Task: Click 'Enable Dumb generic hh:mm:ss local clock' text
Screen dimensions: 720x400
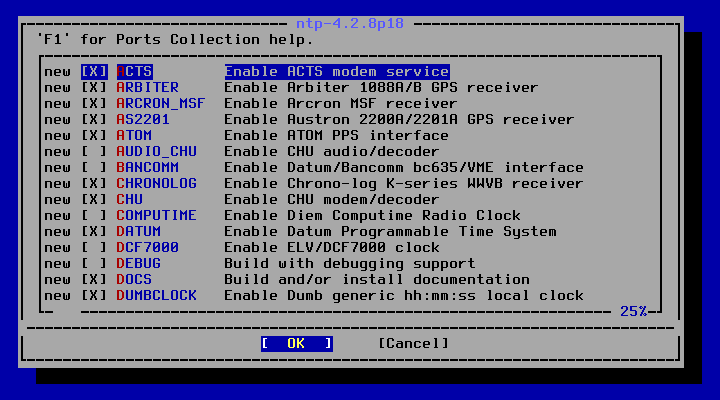Action: (x=404, y=296)
